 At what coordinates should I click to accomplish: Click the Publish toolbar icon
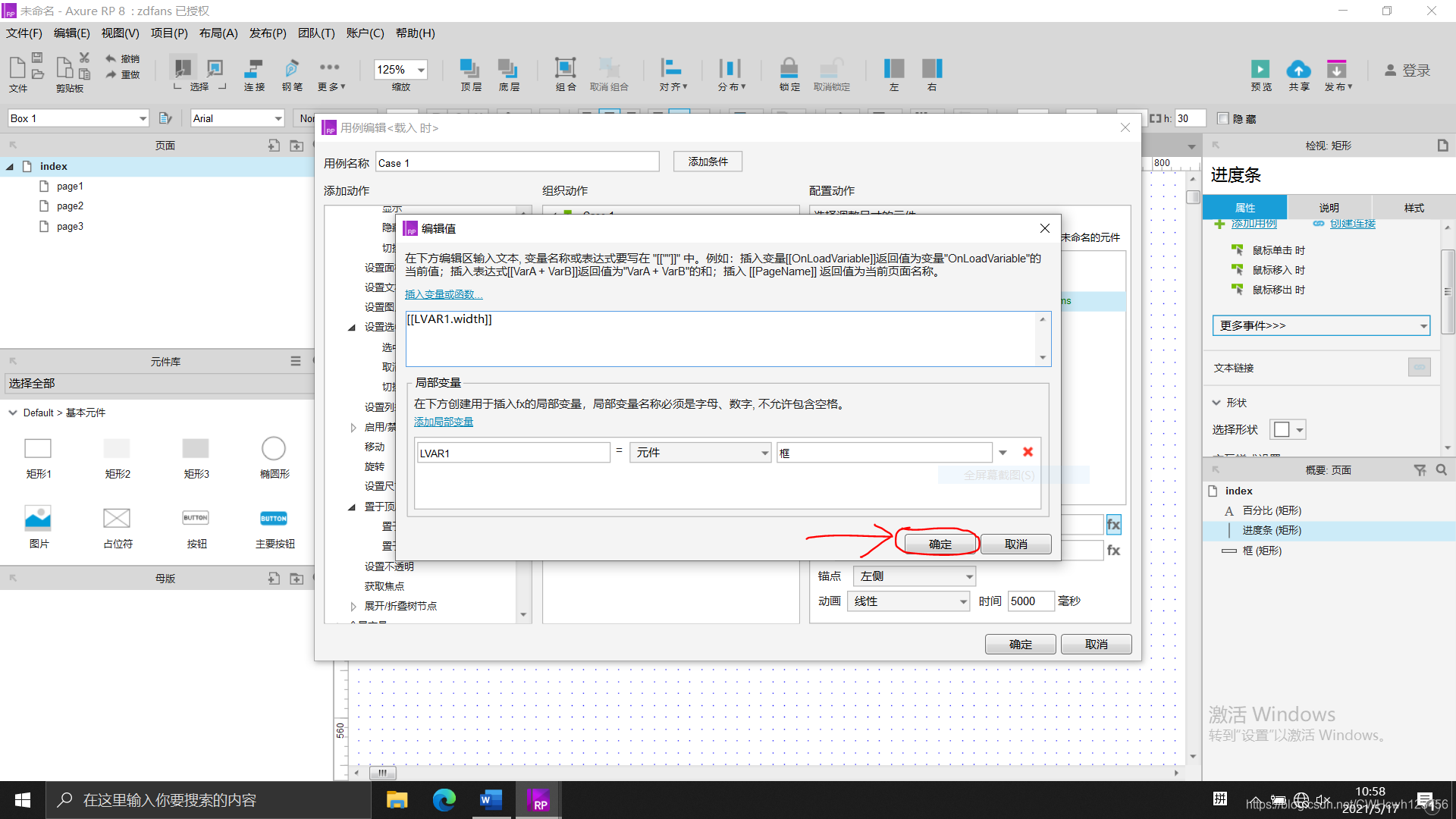click(1336, 69)
